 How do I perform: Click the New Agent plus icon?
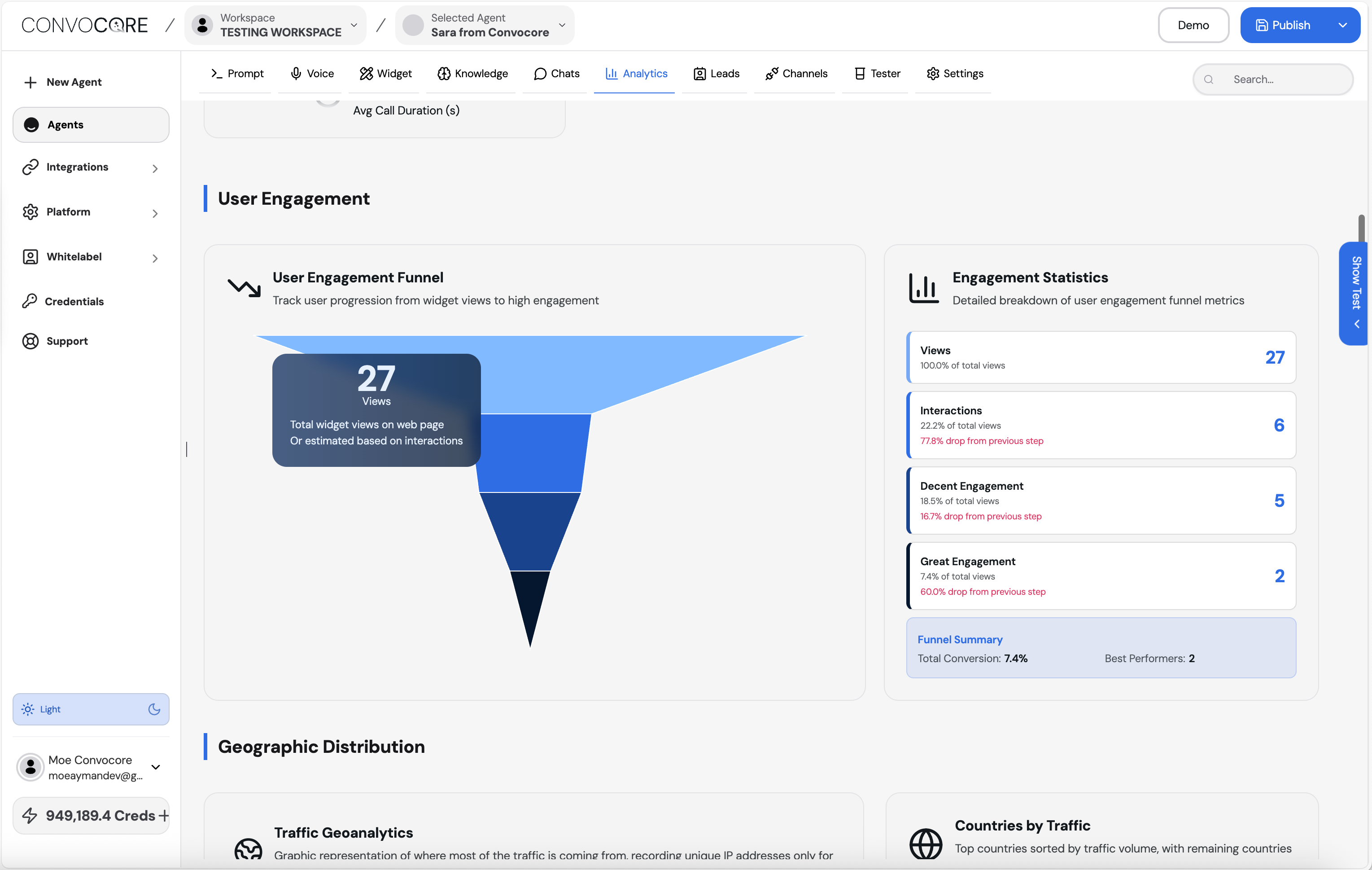click(x=30, y=82)
